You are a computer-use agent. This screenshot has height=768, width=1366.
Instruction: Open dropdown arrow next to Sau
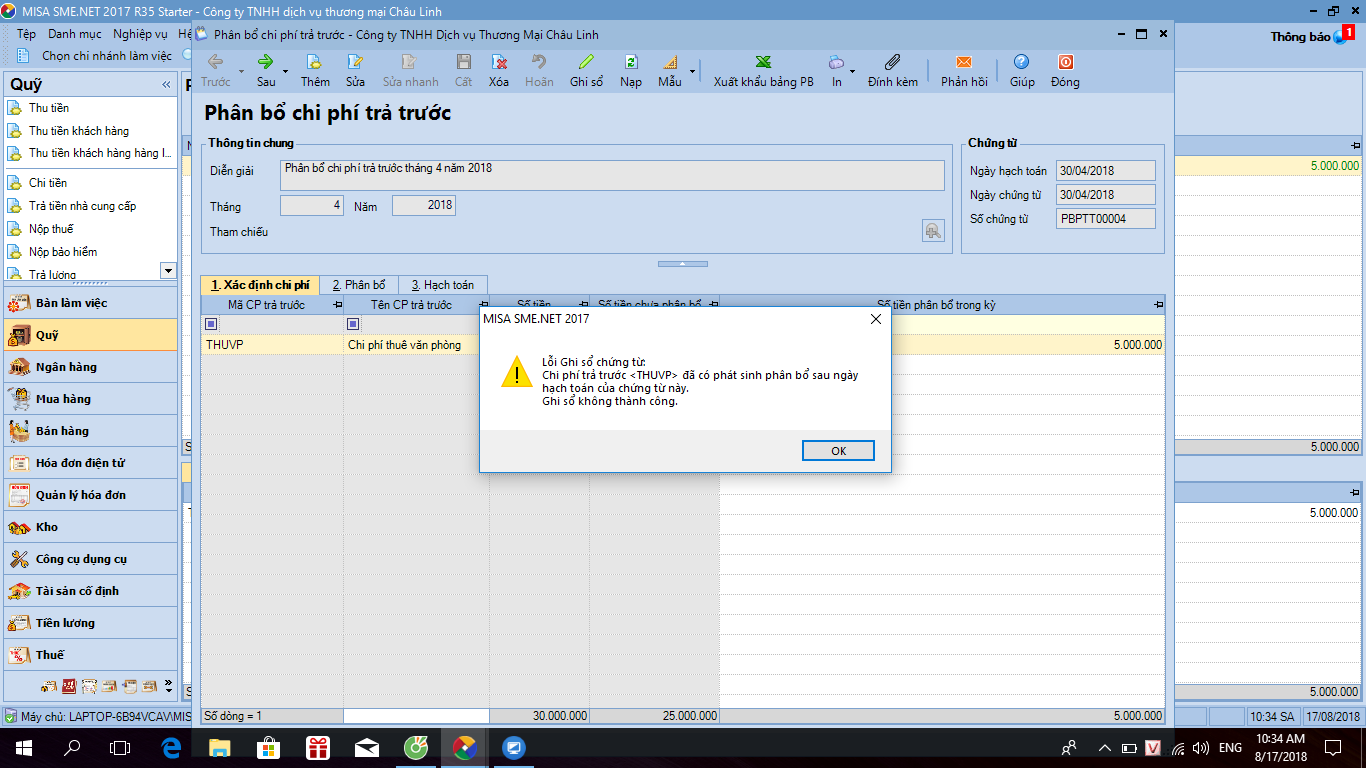click(285, 71)
